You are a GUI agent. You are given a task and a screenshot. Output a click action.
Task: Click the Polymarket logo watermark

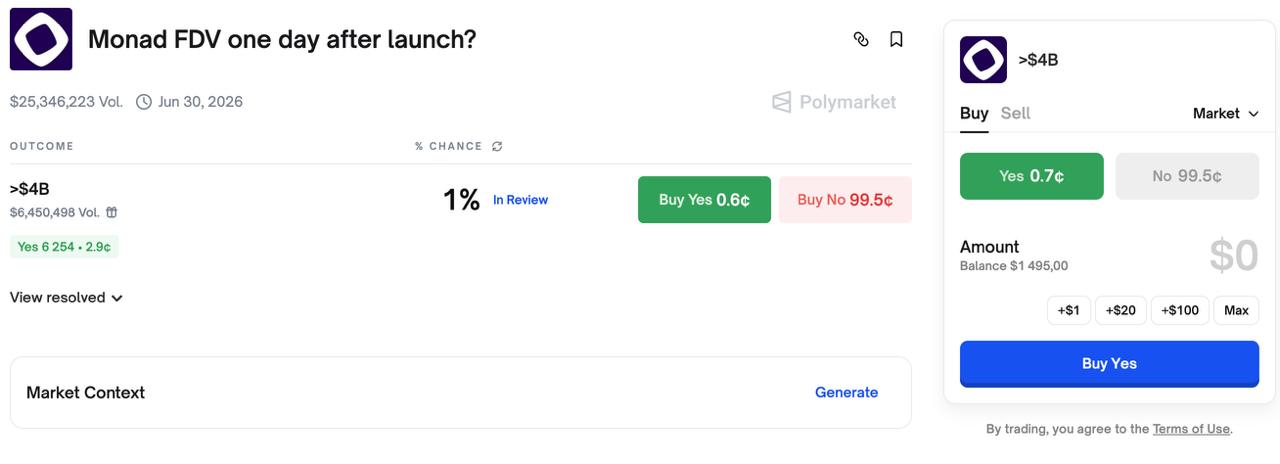coord(834,102)
